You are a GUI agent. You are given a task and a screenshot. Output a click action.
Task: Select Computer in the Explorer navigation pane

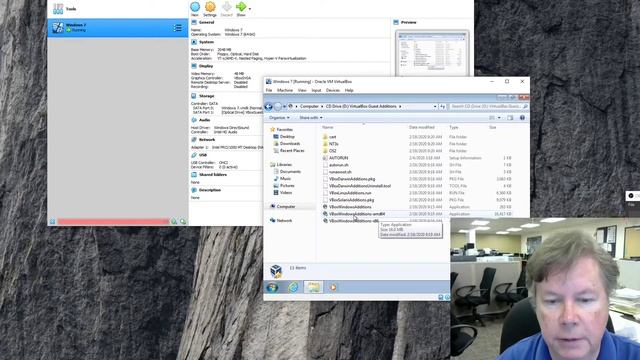coord(286,207)
